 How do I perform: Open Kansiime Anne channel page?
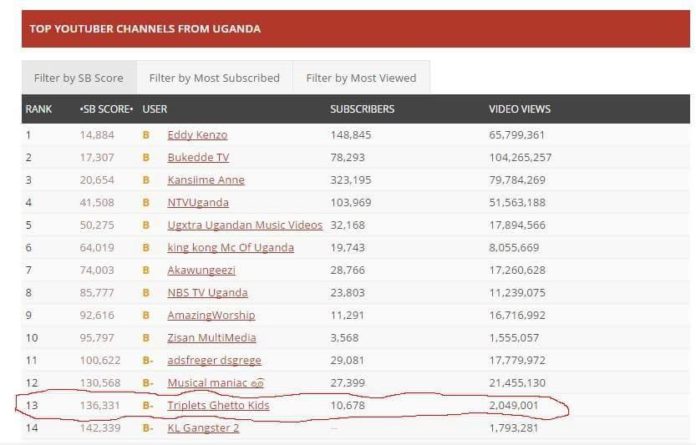[206, 180]
